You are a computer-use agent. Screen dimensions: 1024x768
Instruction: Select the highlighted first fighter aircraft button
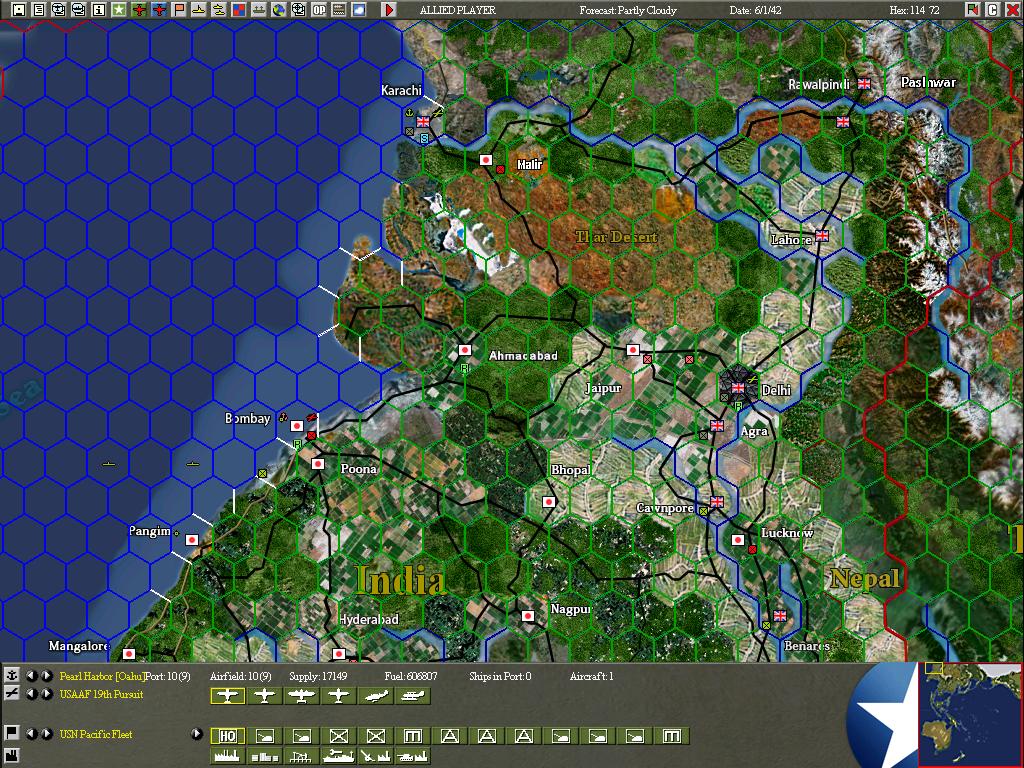227,696
